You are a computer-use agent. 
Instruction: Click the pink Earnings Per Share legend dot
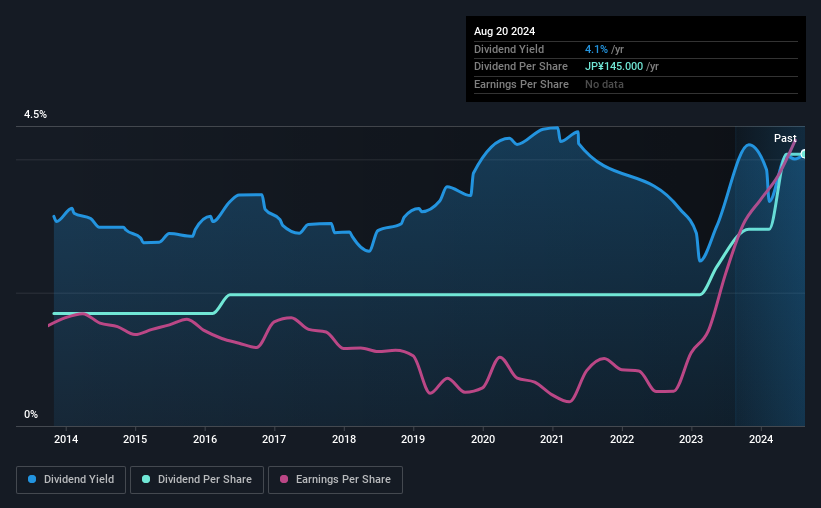tap(284, 479)
